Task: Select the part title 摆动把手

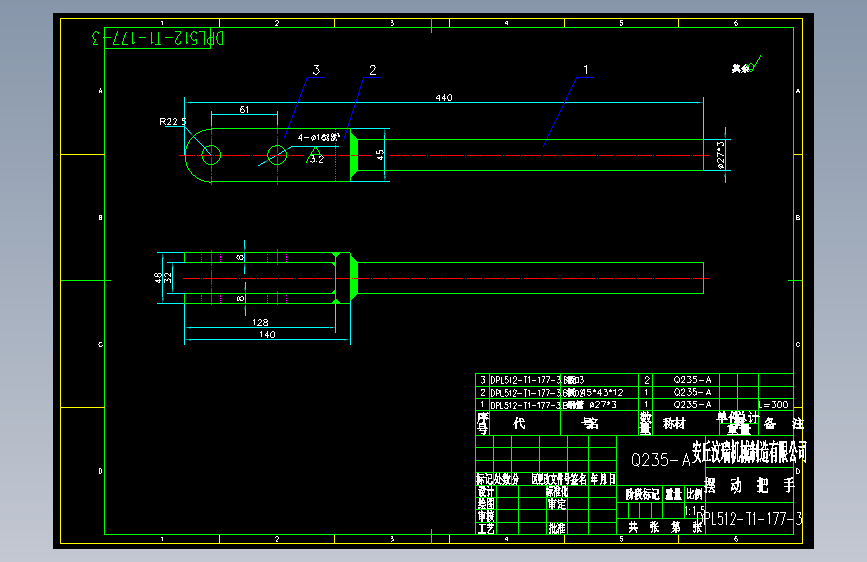Action: pos(749,486)
